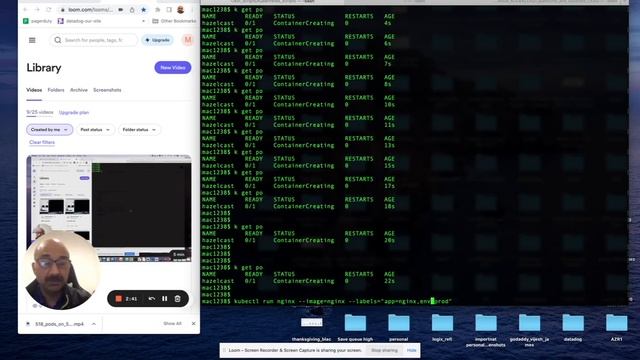Image resolution: width=640 pixels, height=360 pixels.
Task: Switch to the Screenshots tab
Action: point(107,90)
